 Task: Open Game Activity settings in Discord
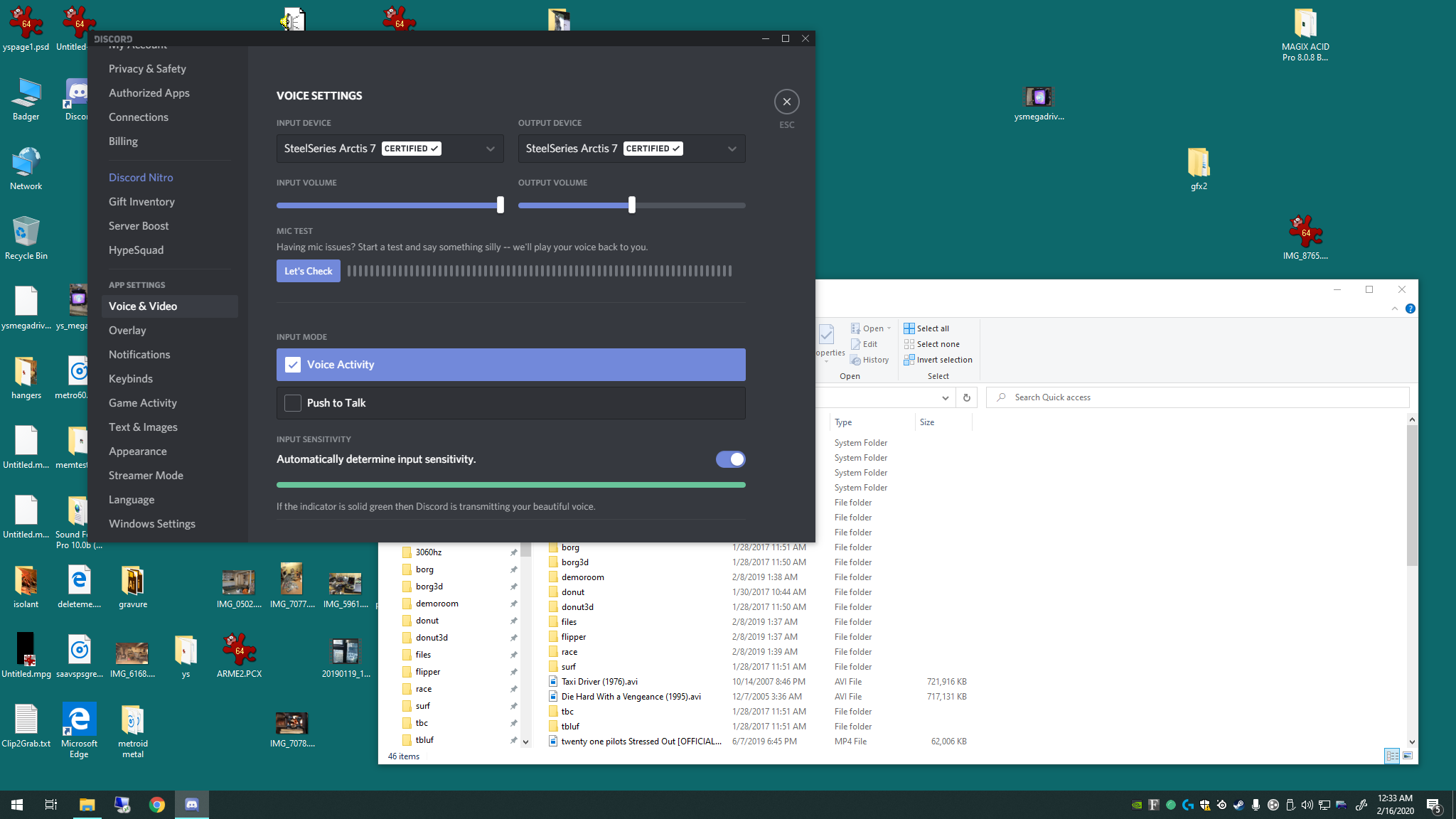point(142,403)
